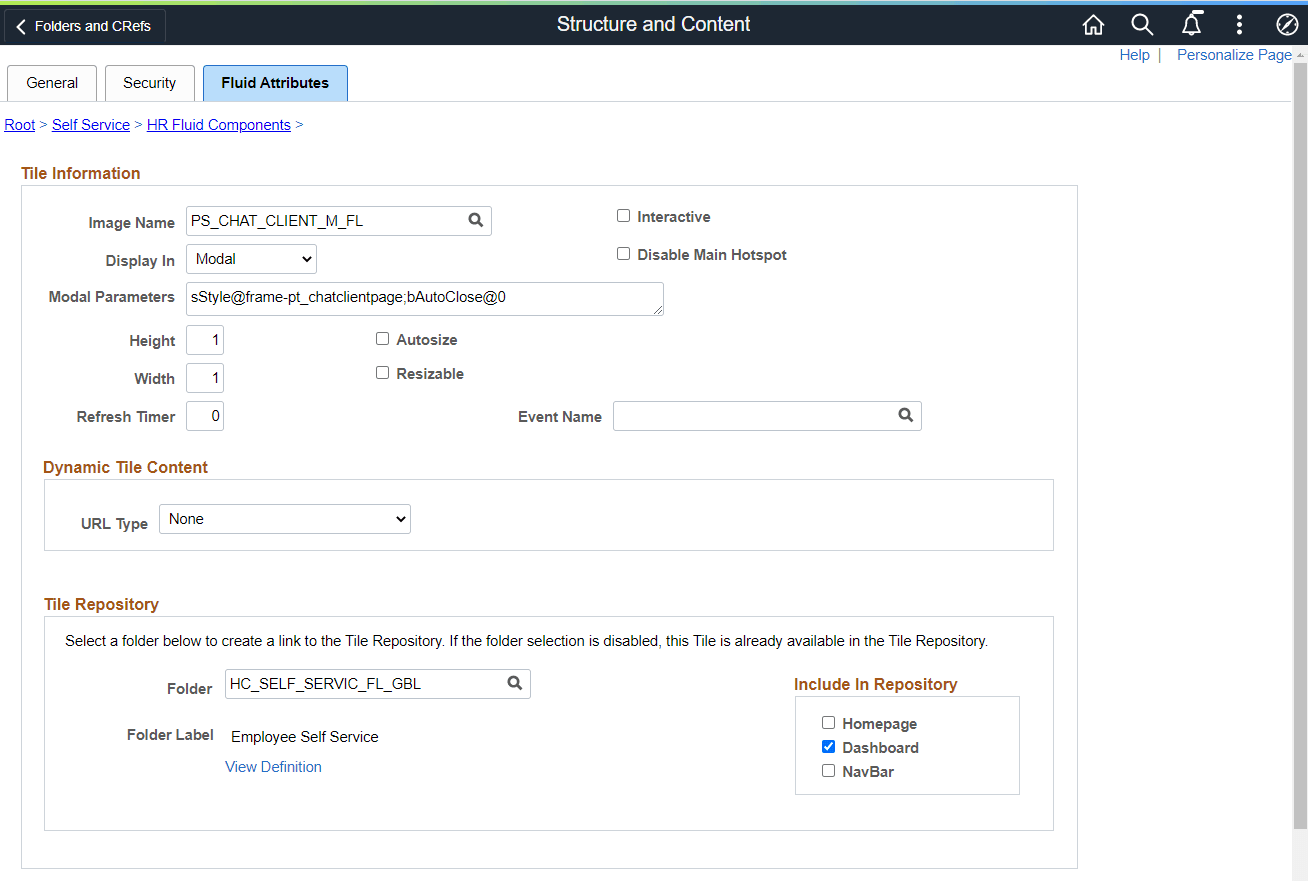Open the Image Name lookup magnifier

[475, 220]
